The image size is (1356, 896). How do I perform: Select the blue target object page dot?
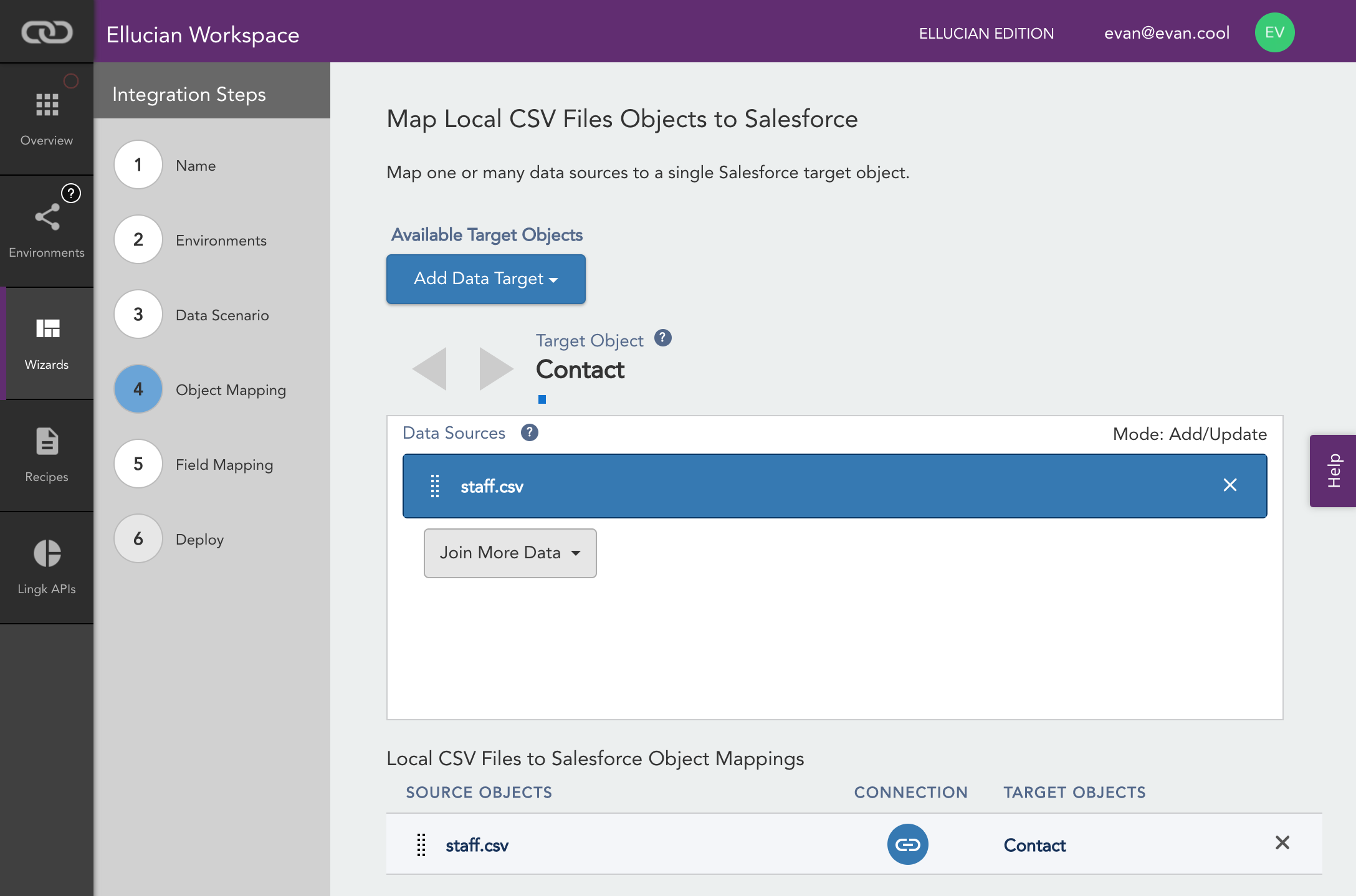point(542,399)
